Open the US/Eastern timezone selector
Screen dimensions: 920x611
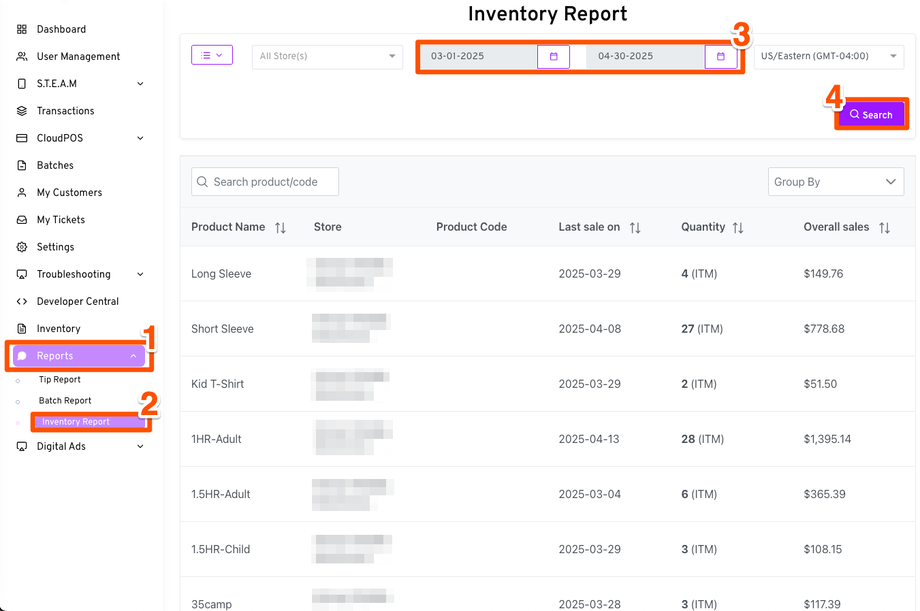(829, 57)
